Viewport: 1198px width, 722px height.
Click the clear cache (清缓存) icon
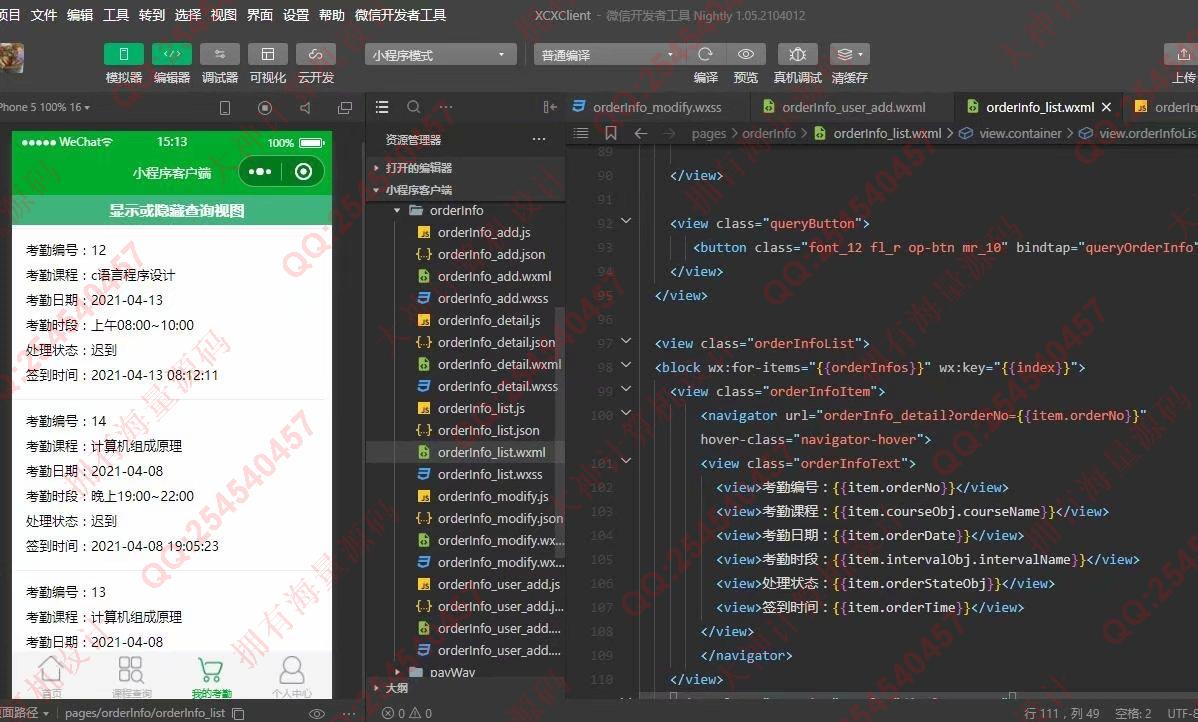pos(849,54)
